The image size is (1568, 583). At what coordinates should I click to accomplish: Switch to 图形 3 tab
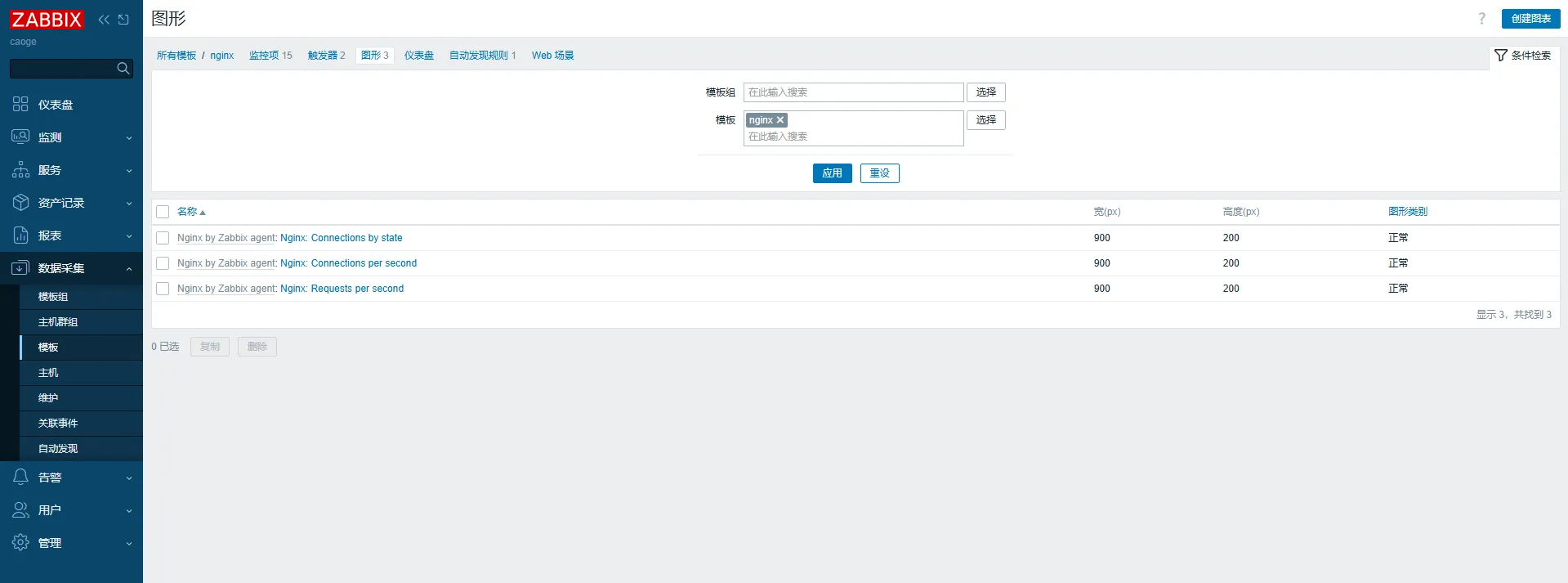tap(375, 56)
